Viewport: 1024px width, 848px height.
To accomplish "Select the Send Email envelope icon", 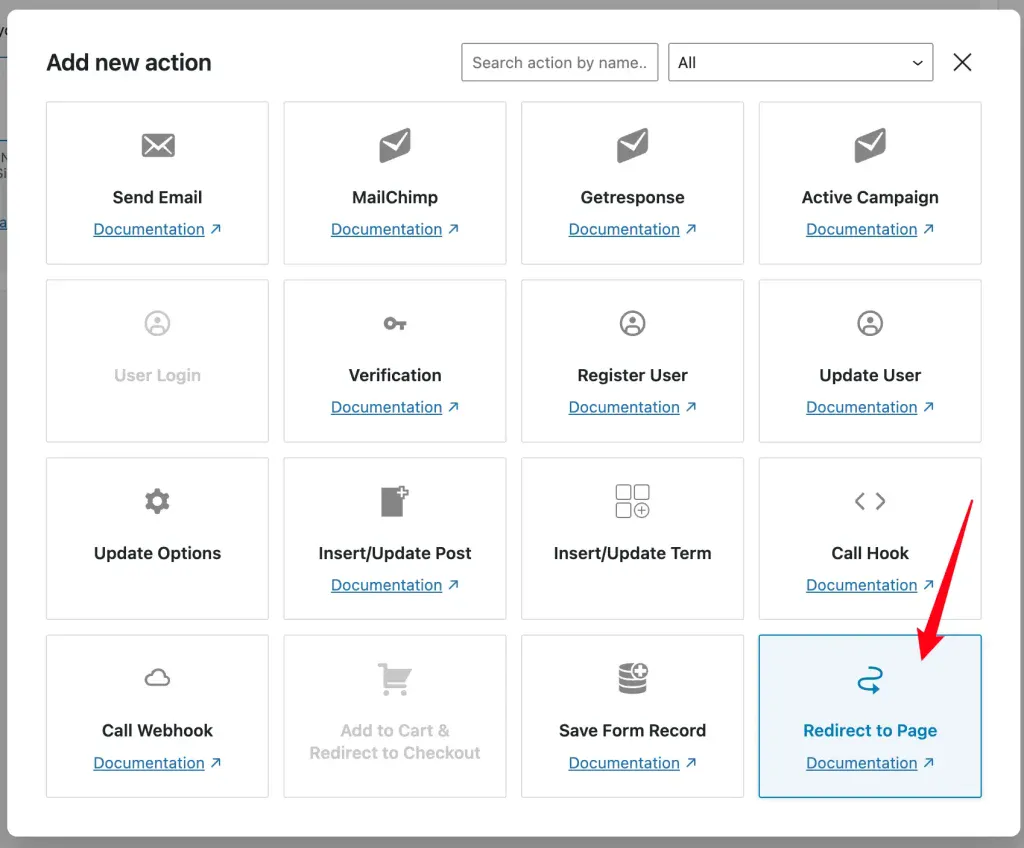I will [157, 145].
